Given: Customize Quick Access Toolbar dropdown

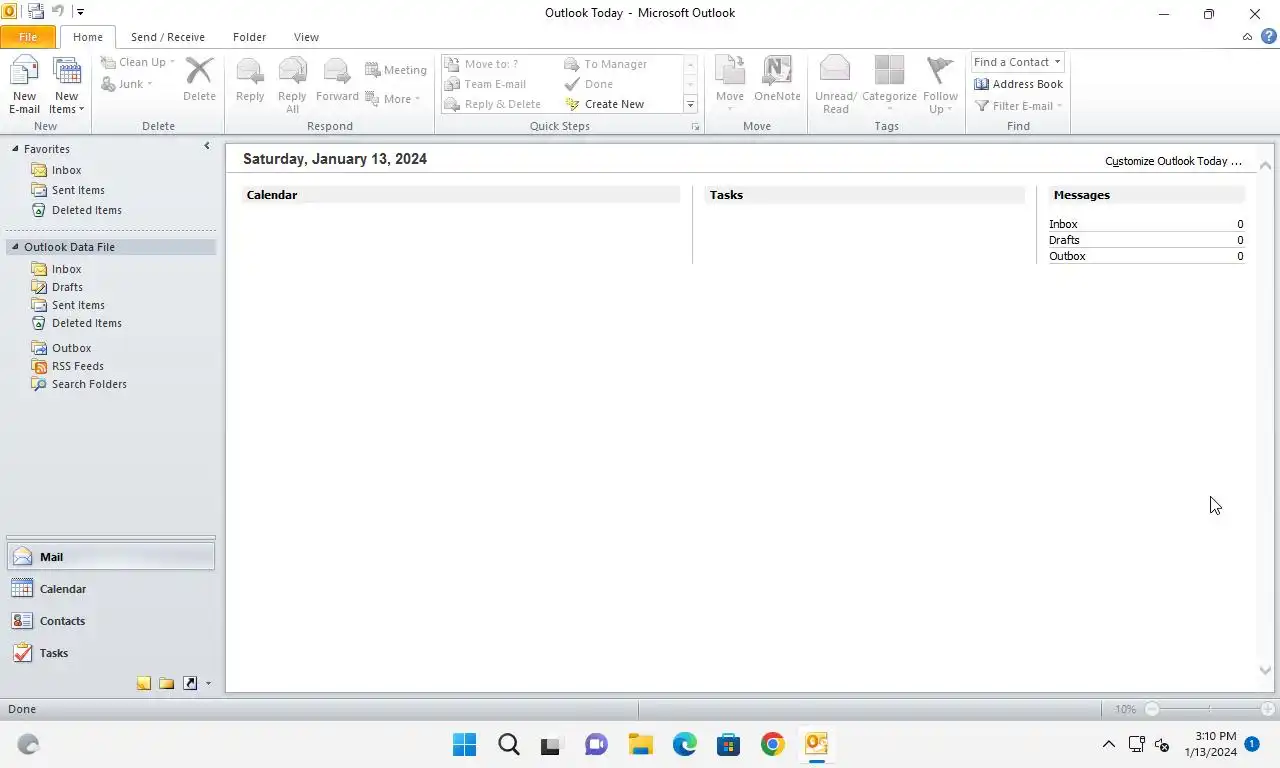Looking at the screenshot, I should pos(80,13).
